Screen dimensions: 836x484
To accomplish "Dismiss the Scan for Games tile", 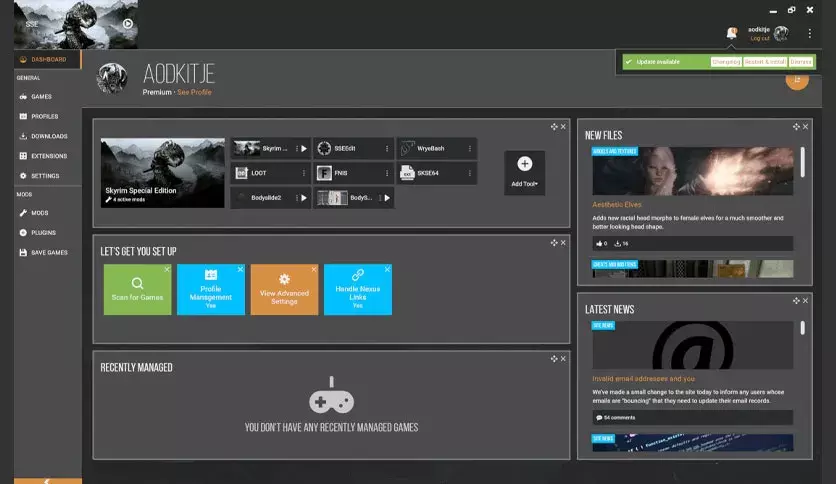I will [167, 269].
